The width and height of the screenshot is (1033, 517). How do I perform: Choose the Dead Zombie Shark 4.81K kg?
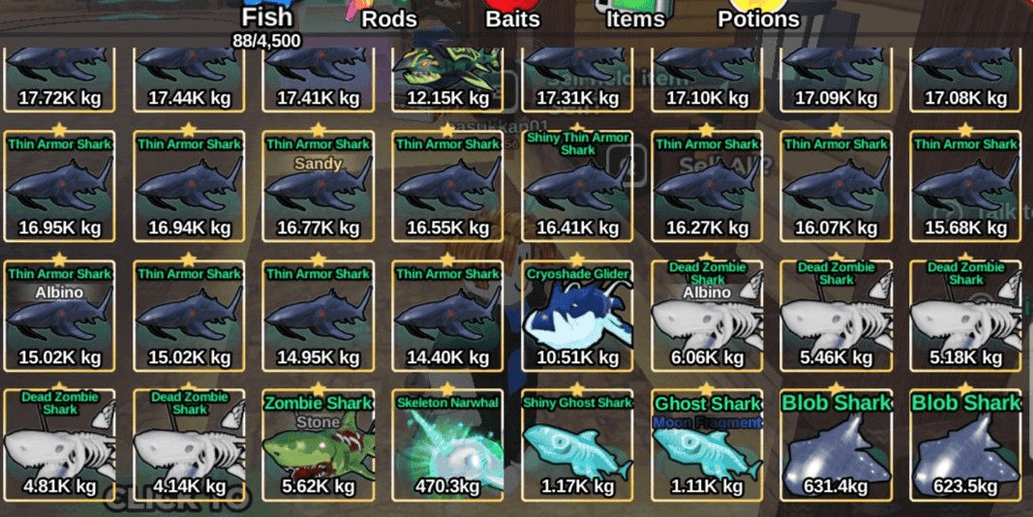click(x=59, y=446)
